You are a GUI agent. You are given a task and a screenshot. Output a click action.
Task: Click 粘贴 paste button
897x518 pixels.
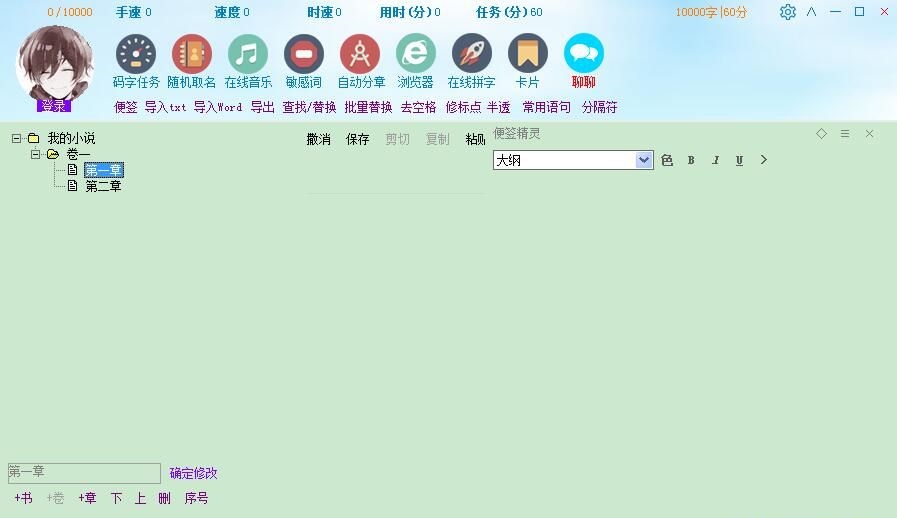click(x=475, y=139)
